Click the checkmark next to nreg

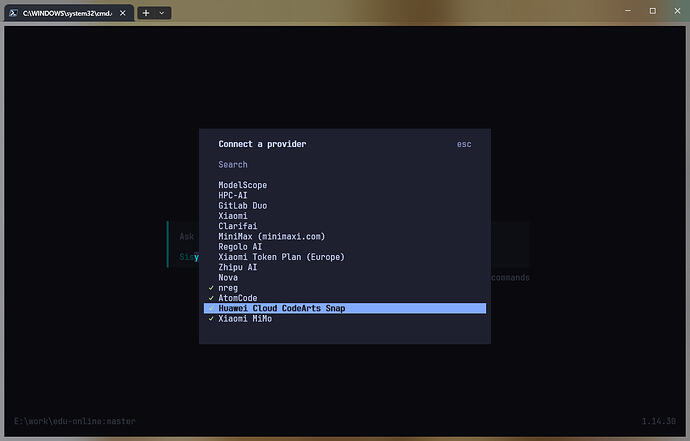pyautogui.click(x=211, y=288)
